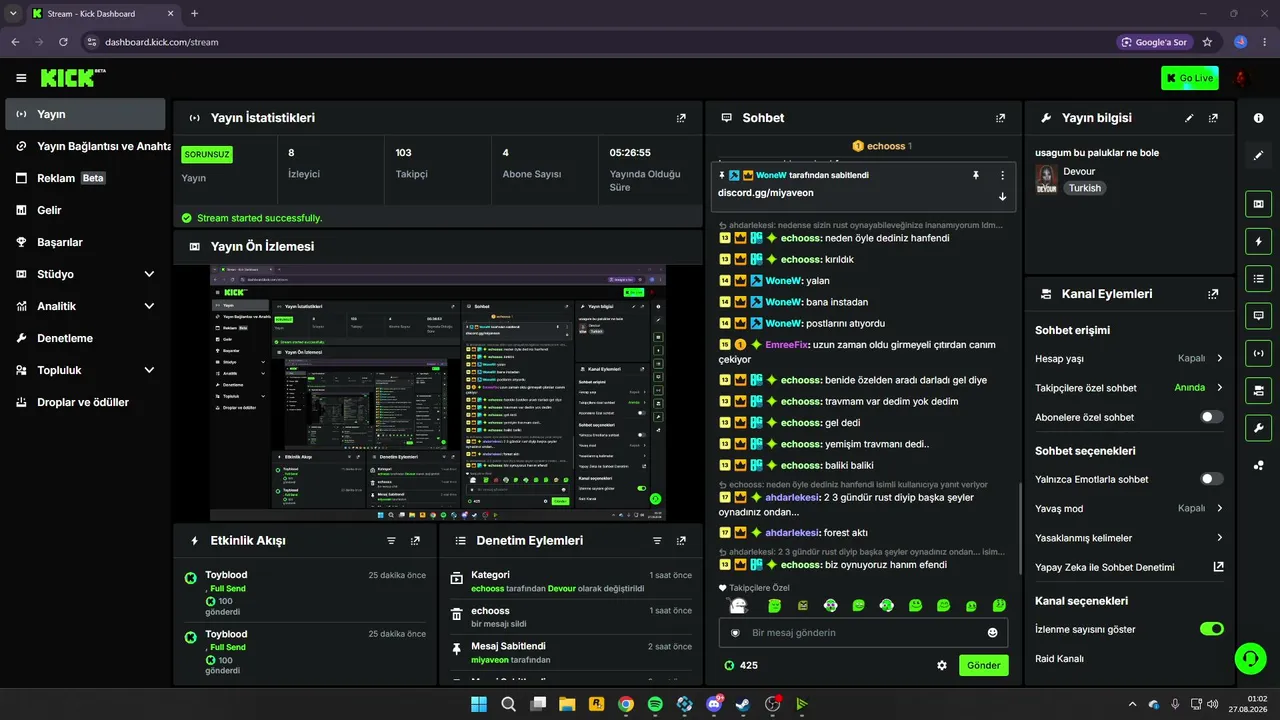
Task: Open chat settings gear beside Gönder
Action: (941, 665)
